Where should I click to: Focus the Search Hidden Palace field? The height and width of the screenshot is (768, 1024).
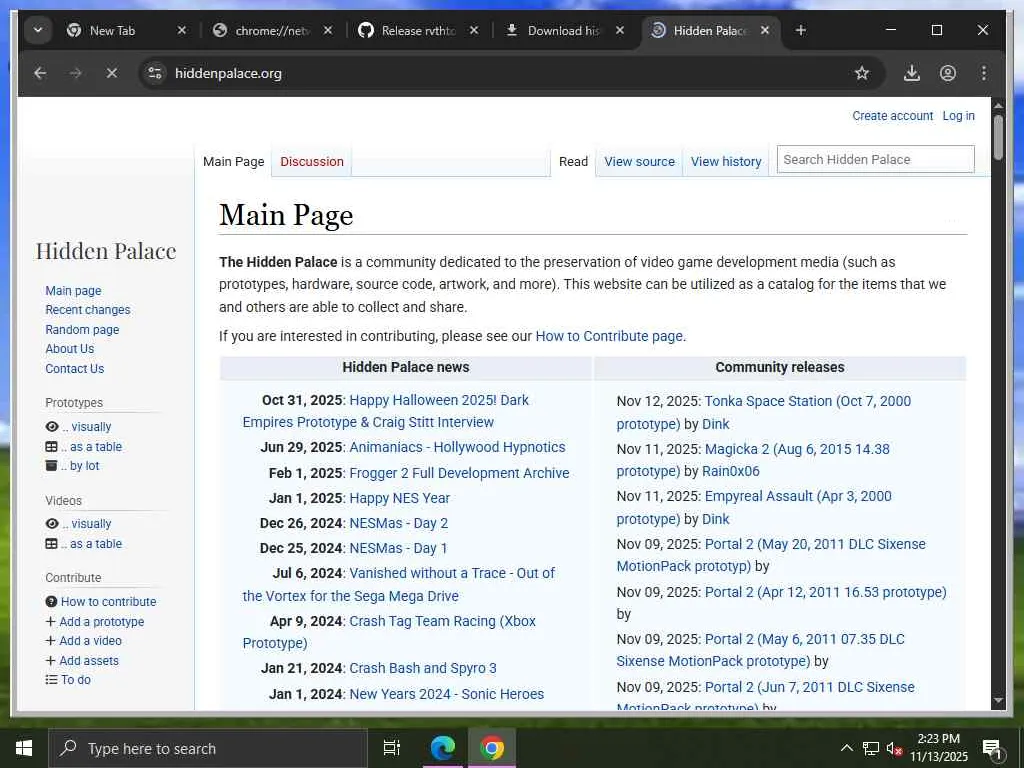click(875, 159)
